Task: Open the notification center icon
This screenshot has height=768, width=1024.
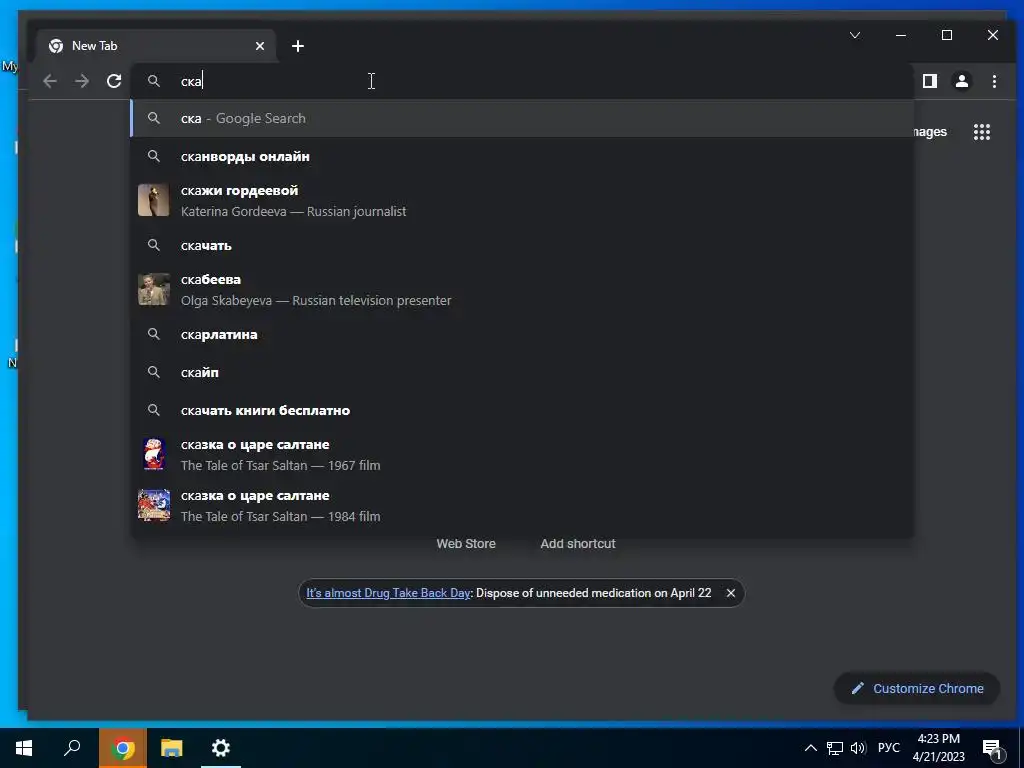Action: (x=993, y=748)
